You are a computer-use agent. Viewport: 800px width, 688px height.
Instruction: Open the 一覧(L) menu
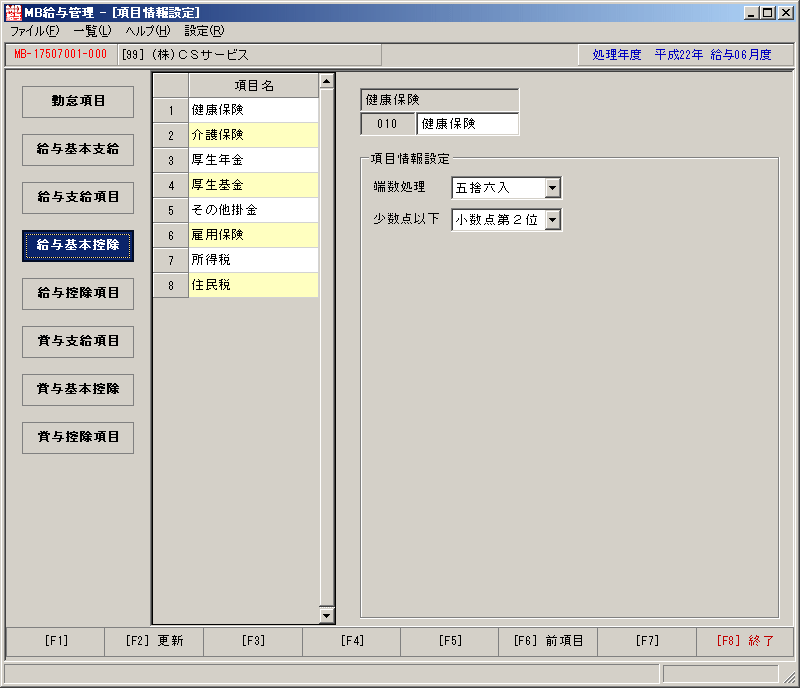(x=92, y=31)
